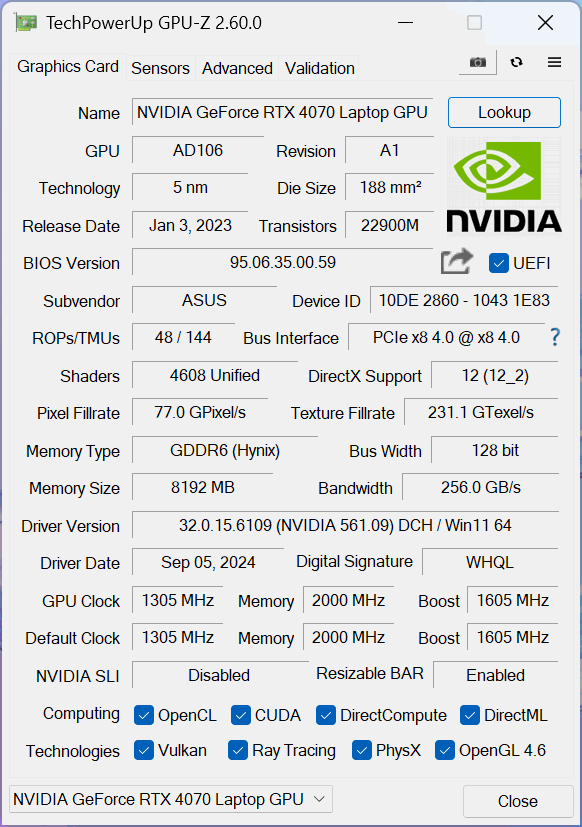Screen dimensions: 582x827
Task: Expand the GPU selection dropdown at the bottom
Action: click(x=171, y=799)
